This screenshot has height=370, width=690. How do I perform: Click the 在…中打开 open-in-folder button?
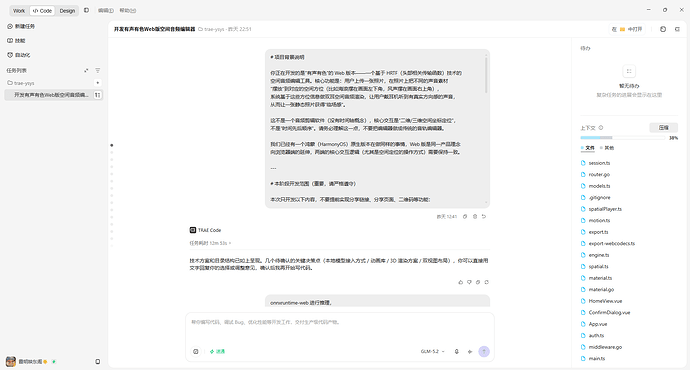(x=627, y=29)
